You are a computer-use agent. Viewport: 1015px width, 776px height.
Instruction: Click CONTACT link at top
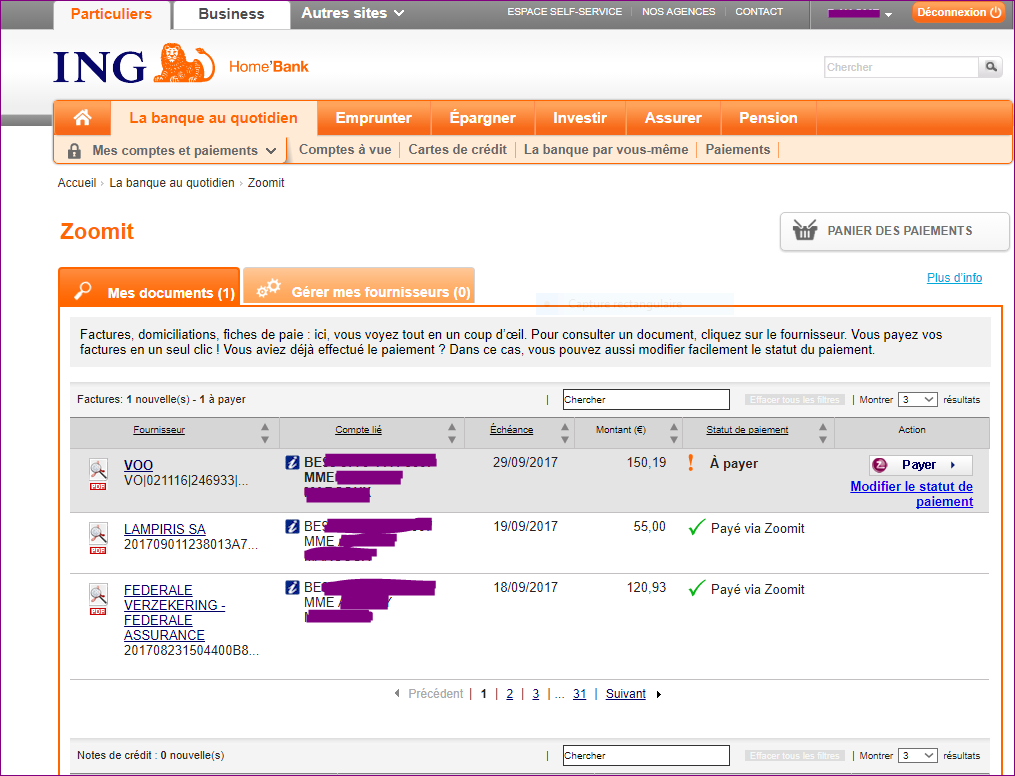click(x=759, y=12)
